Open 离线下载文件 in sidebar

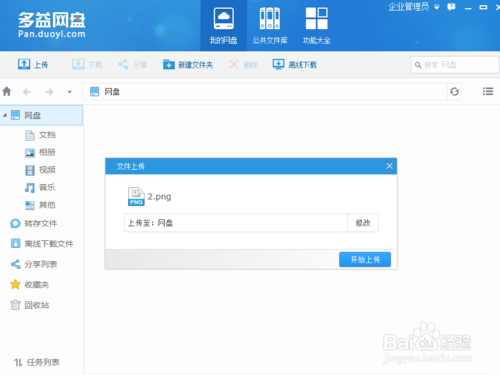[42, 244]
